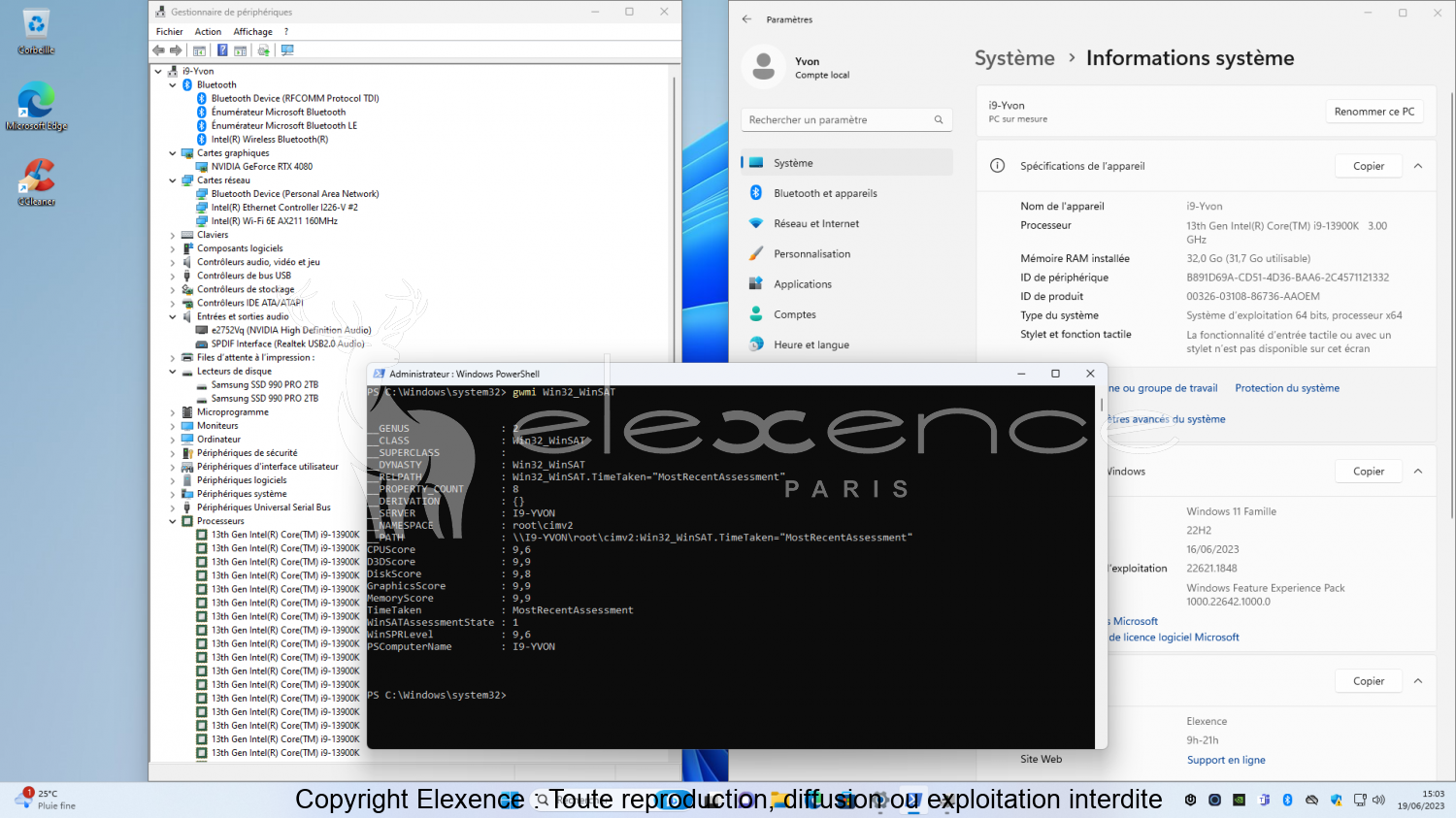
Task: Click the Bluetooth tray icon
Action: 1287,800
